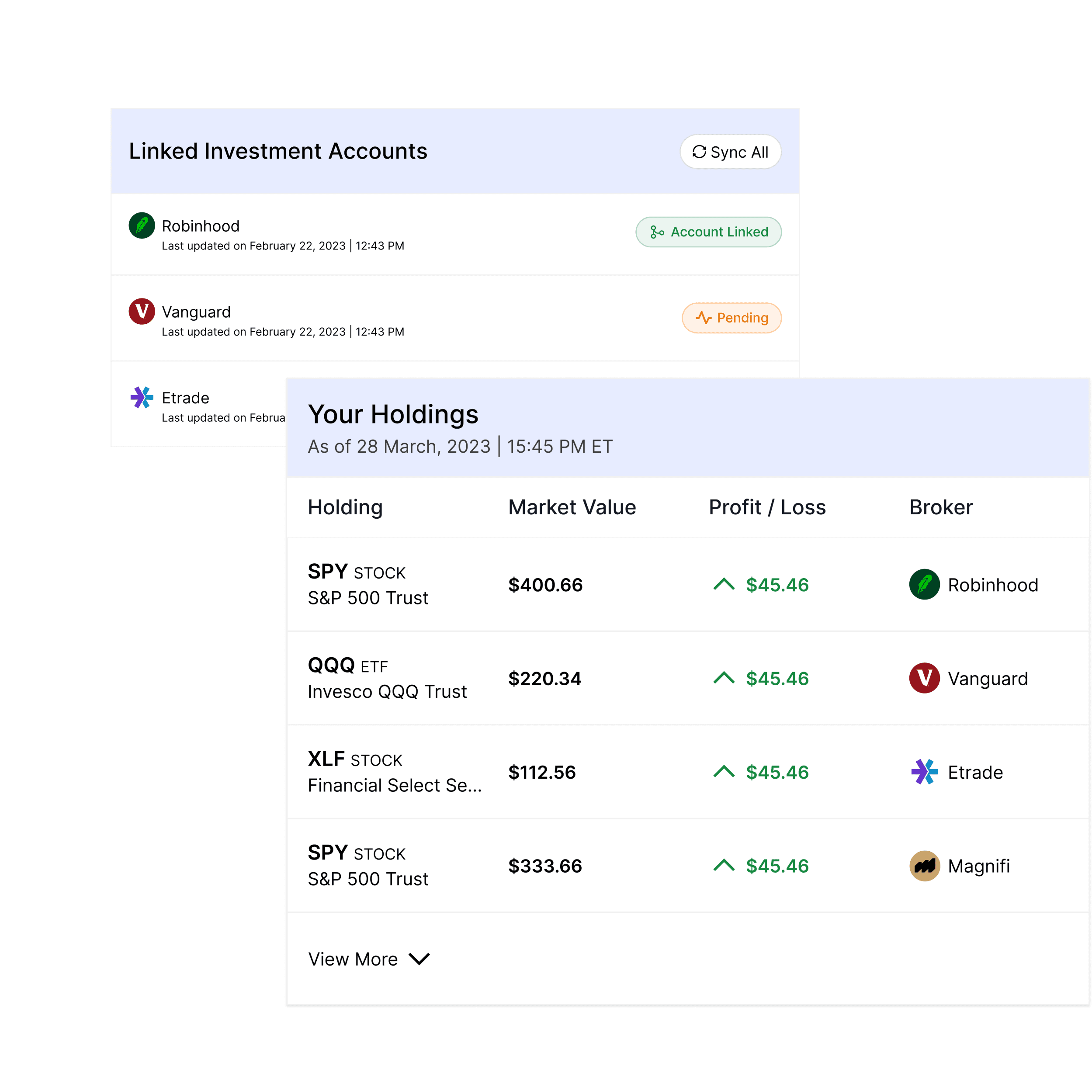Image resolution: width=1092 pixels, height=1092 pixels.
Task: Click the $45.46 profit in the Magnifi row
Action: (x=777, y=867)
